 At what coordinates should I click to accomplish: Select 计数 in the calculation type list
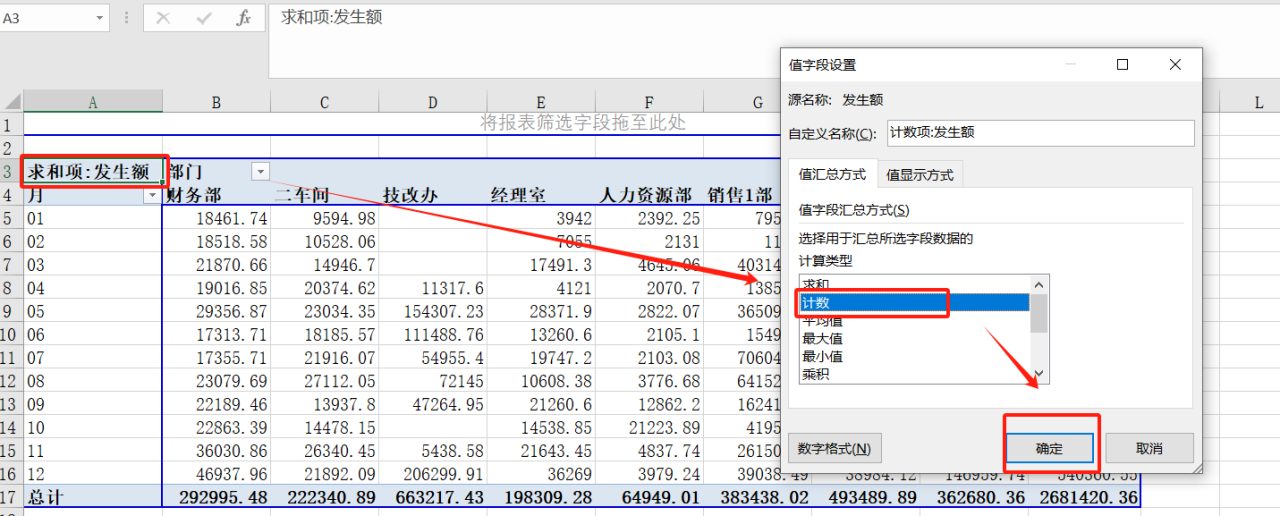click(915, 302)
